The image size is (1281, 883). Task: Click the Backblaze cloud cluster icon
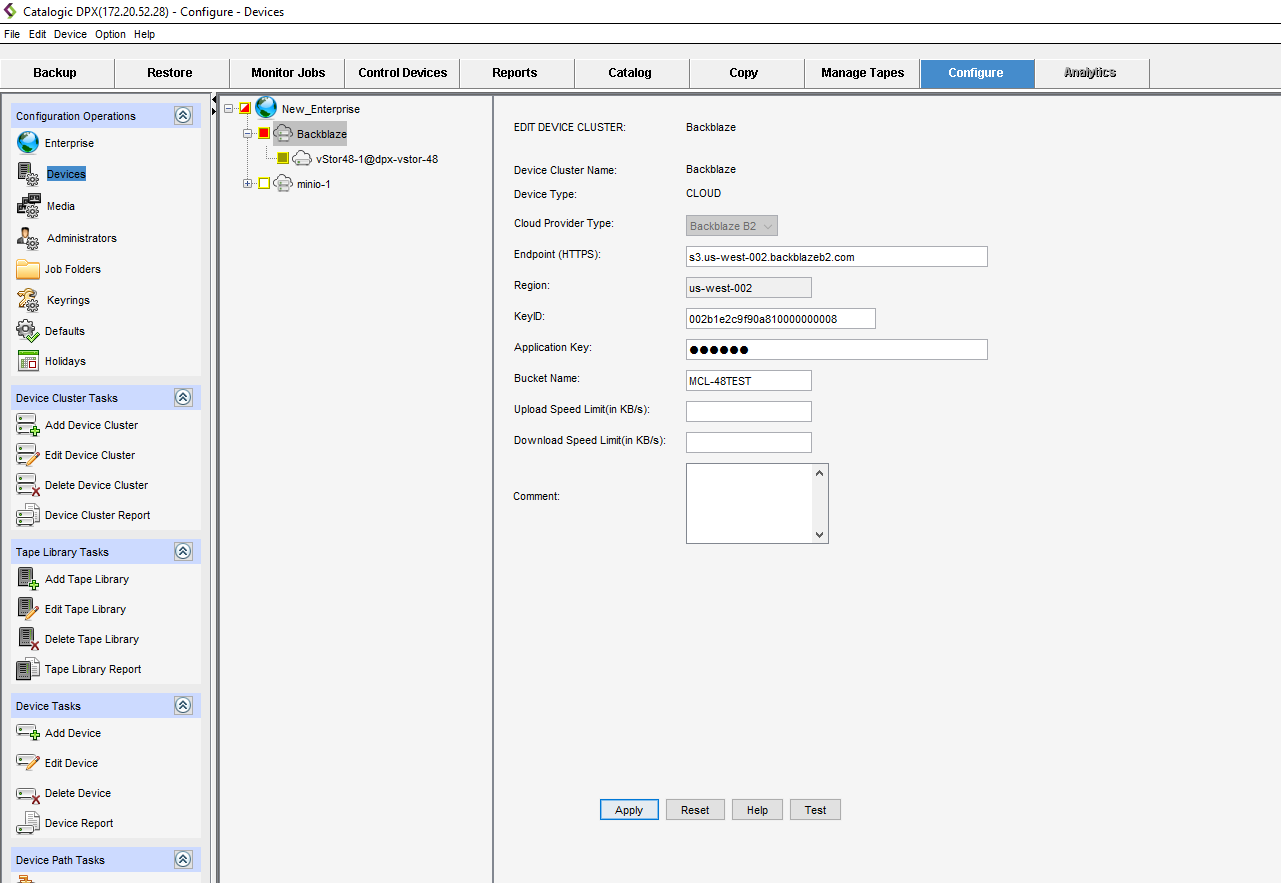pos(283,133)
